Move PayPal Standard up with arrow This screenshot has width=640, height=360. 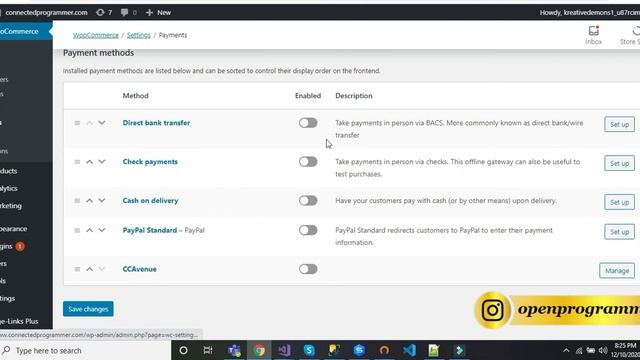pos(89,230)
